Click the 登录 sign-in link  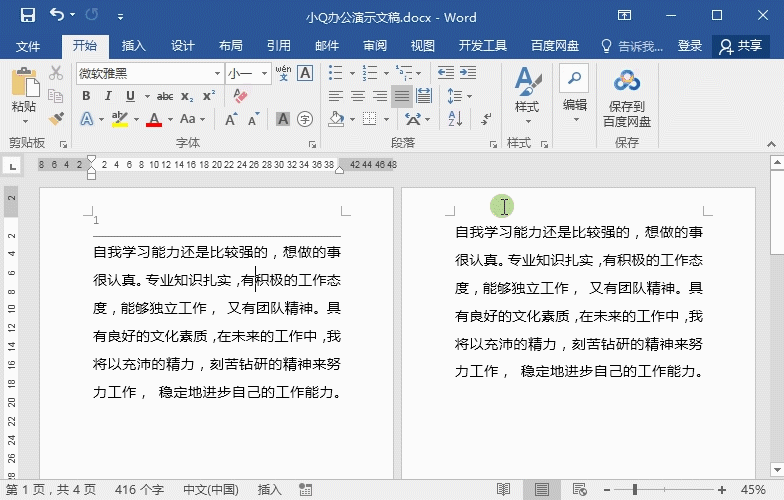pos(690,46)
